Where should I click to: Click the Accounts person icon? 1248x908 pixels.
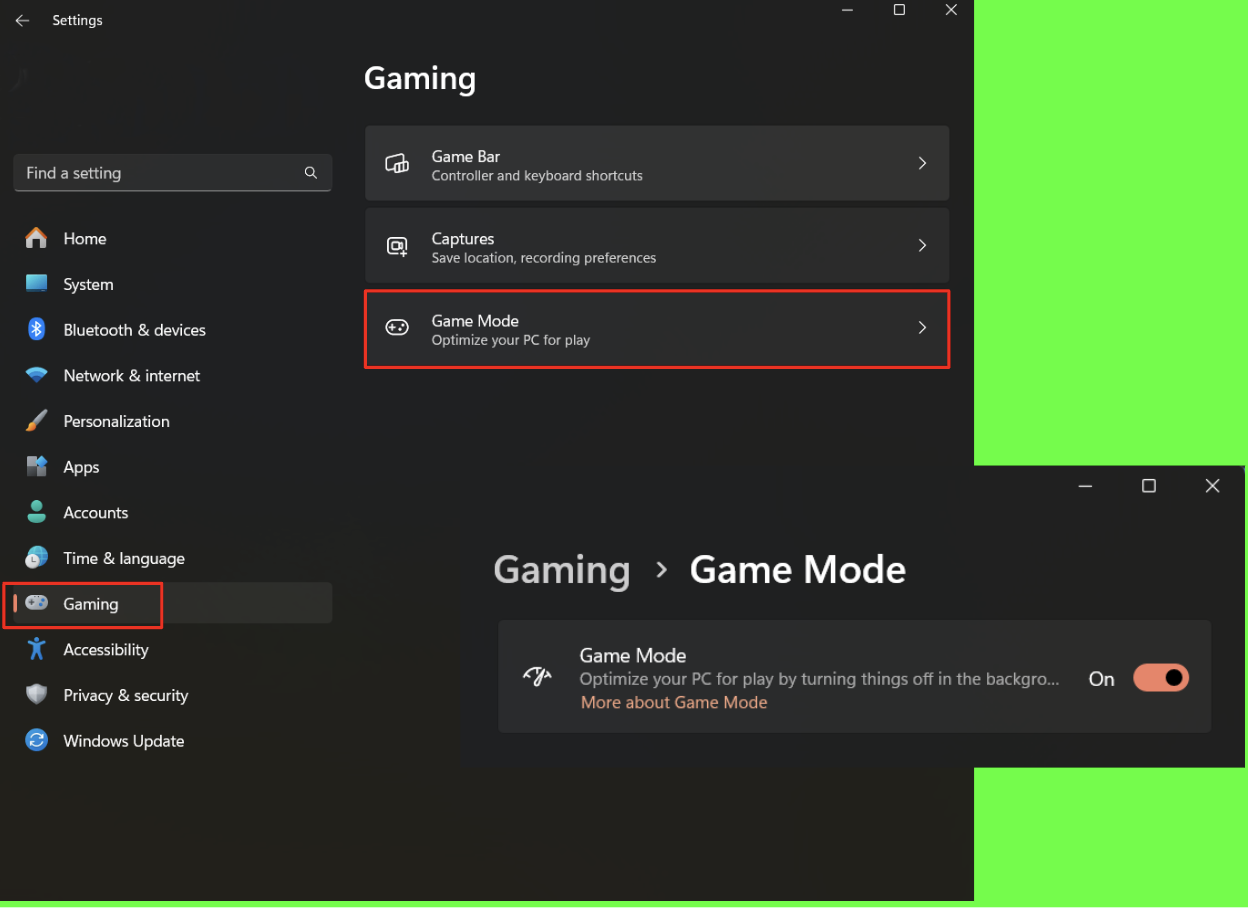[37, 512]
